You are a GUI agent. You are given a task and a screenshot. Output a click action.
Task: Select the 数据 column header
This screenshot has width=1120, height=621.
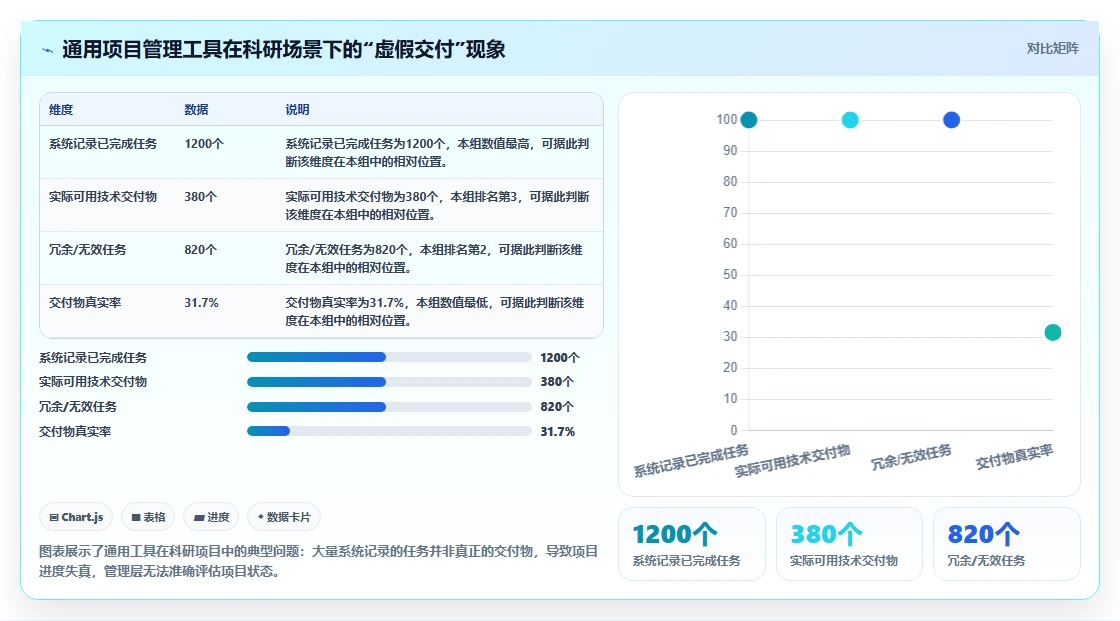pyautogui.click(x=196, y=109)
